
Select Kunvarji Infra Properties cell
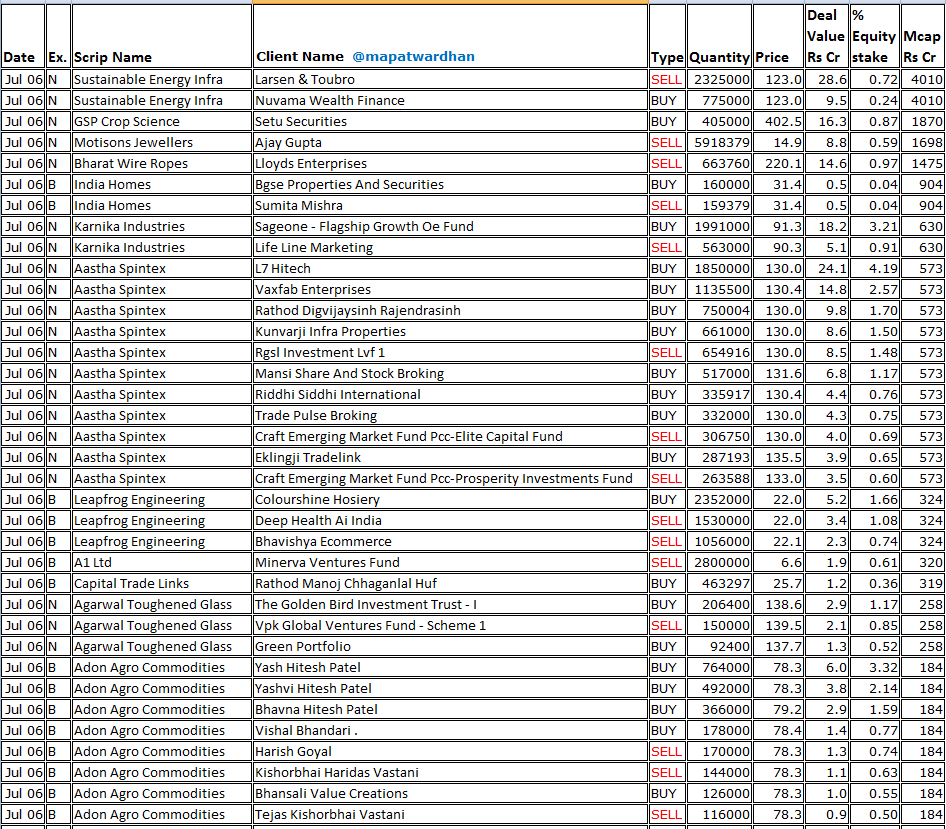click(x=451, y=332)
